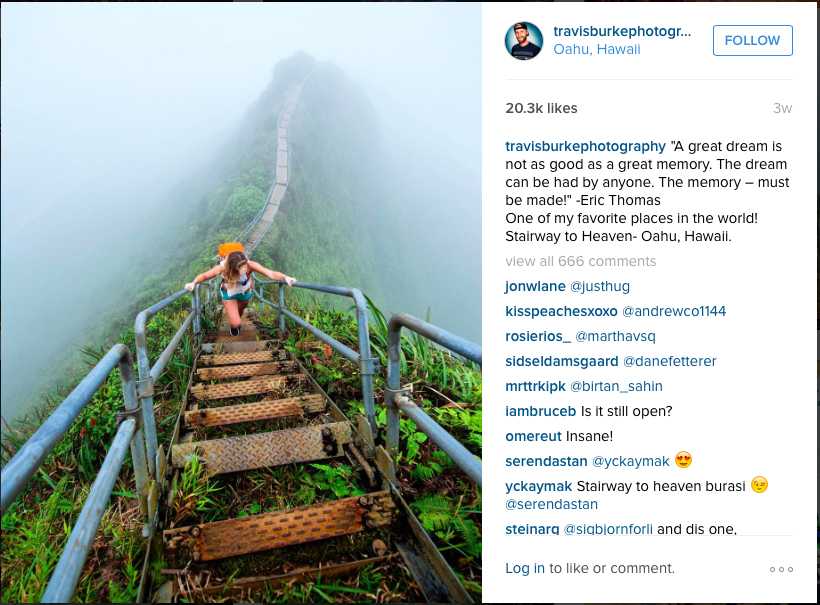
Task: Click the FOLLOW button
Action: pyautogui.click(x=752, y=40)
